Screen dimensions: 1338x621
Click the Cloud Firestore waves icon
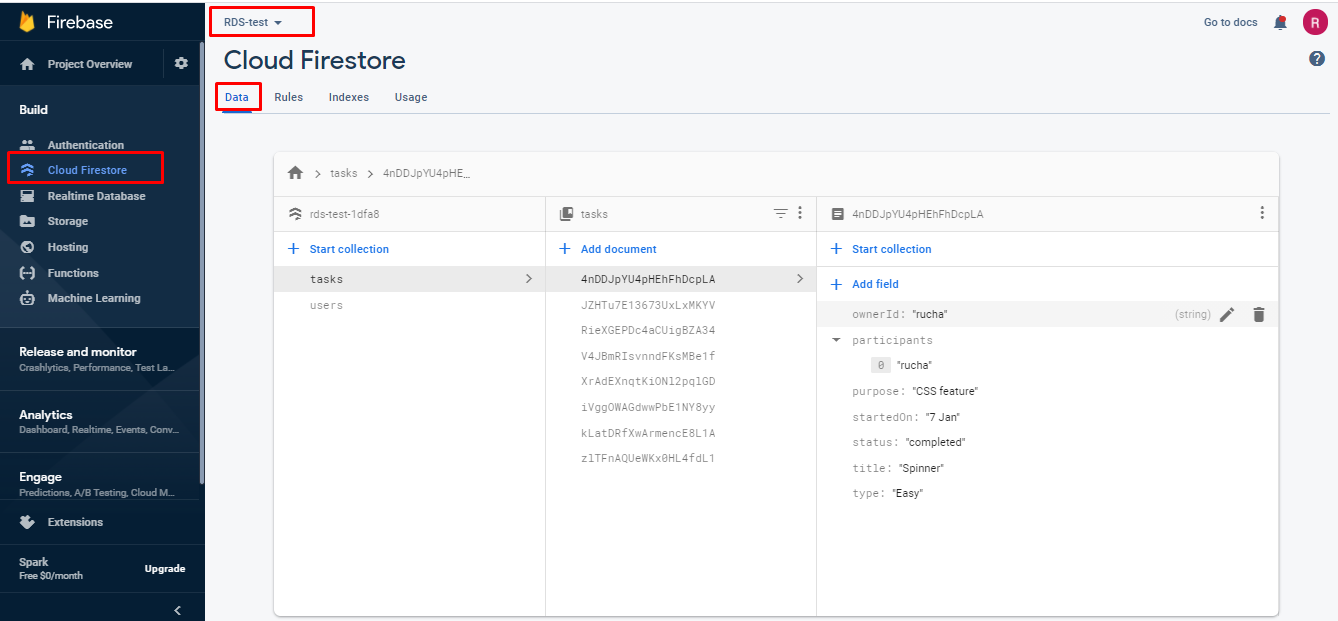(x=28, y=170)
